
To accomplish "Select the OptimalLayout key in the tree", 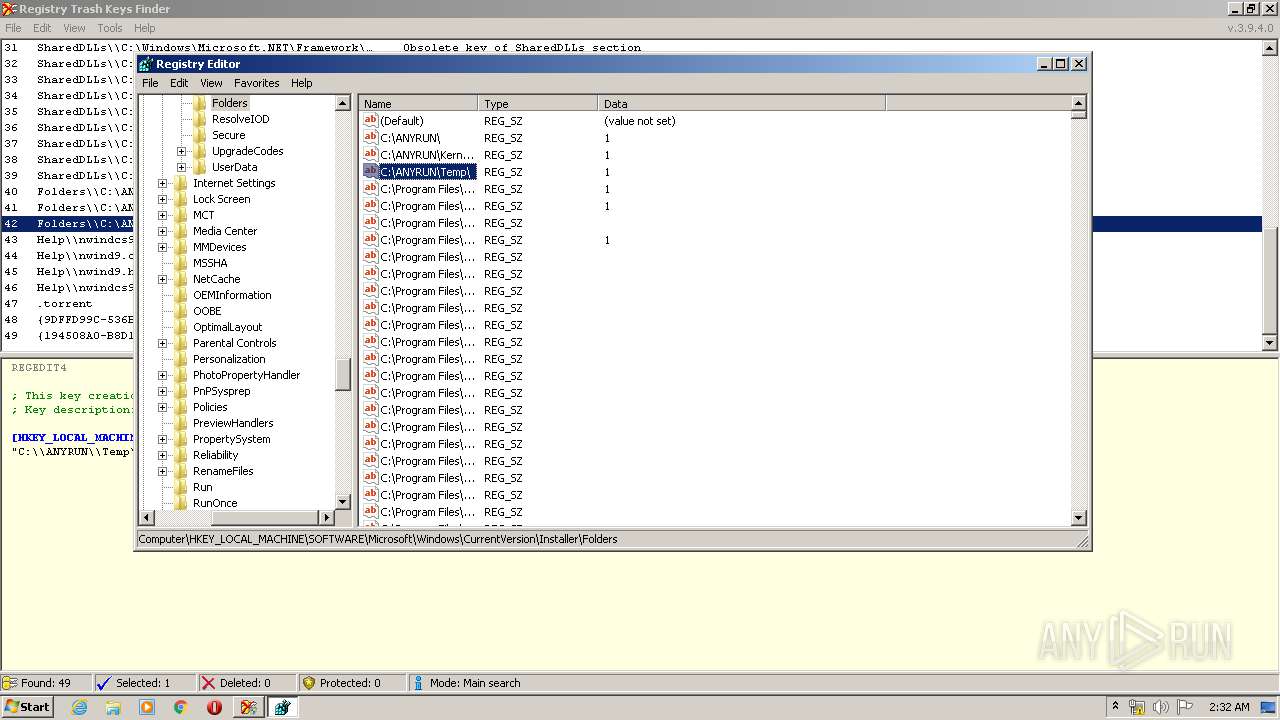I will point(227,327).
